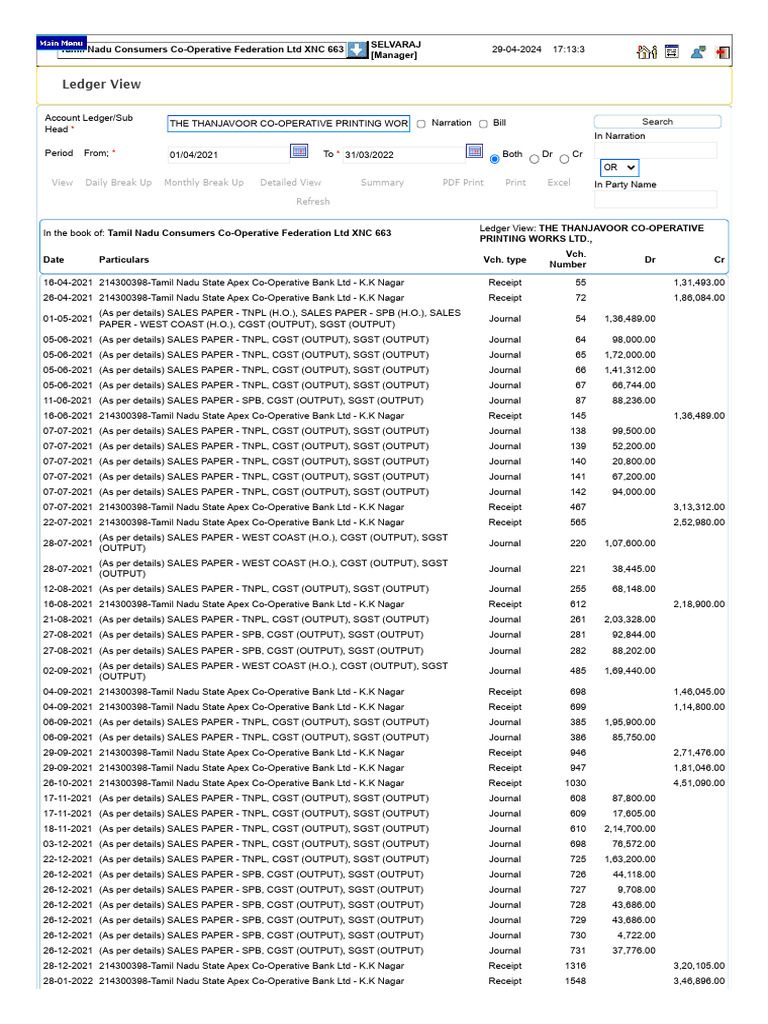
Task: Open the From date calendar picker
Action: [299, 152]
